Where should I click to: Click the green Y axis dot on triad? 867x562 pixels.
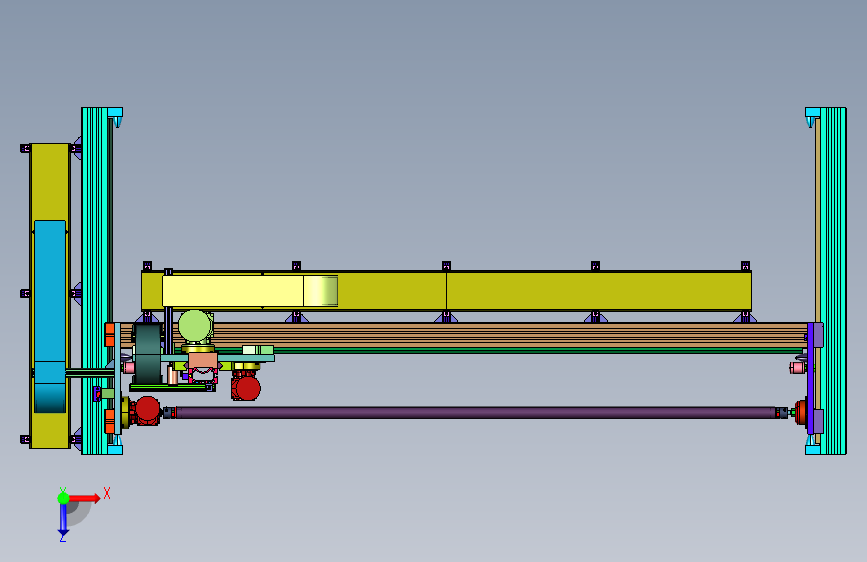(63, 498)
